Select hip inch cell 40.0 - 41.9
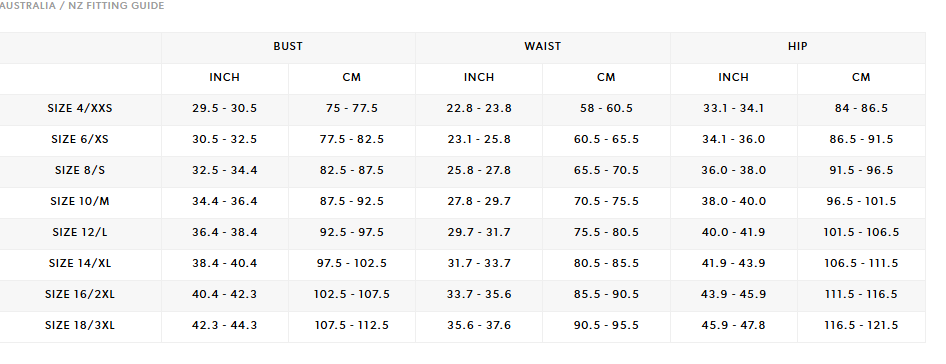The image size is (946, 364). point(734,232)
